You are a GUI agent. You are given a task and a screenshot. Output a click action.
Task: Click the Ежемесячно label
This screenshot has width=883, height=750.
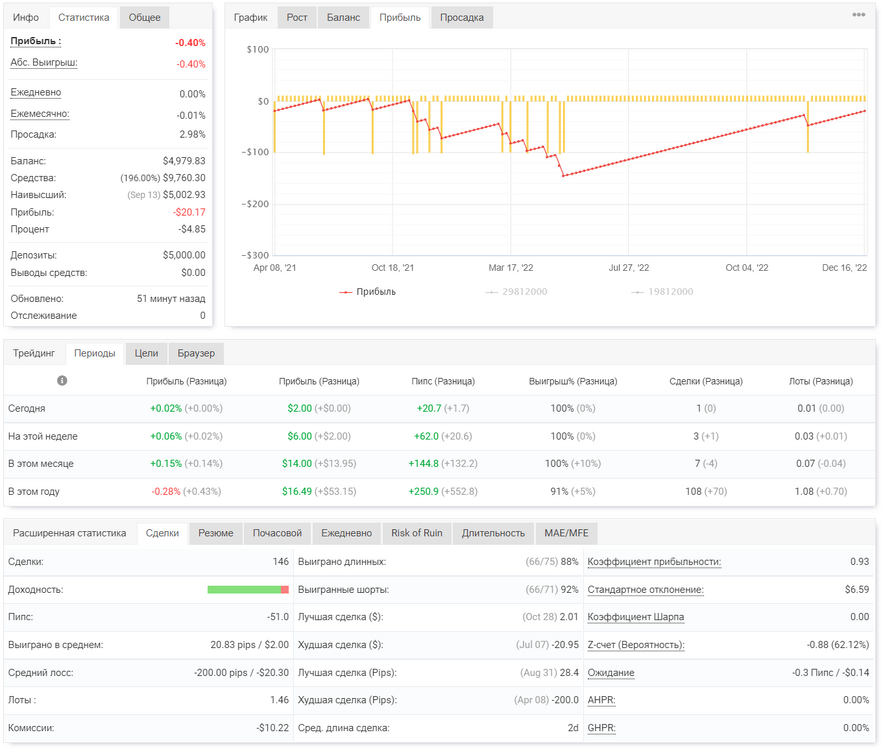(x=39, y=114)
